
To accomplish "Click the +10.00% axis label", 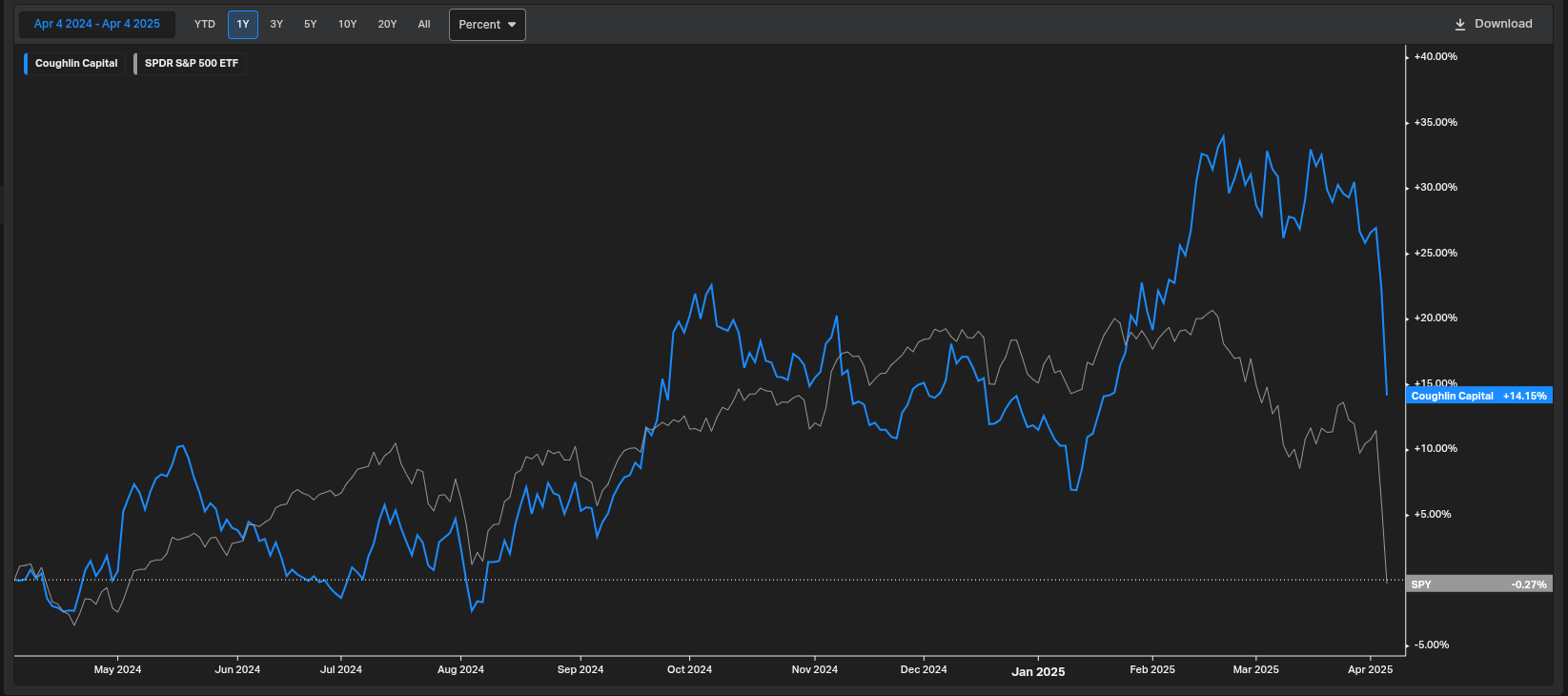I will pyautogui.click(x=1436, y=449).
